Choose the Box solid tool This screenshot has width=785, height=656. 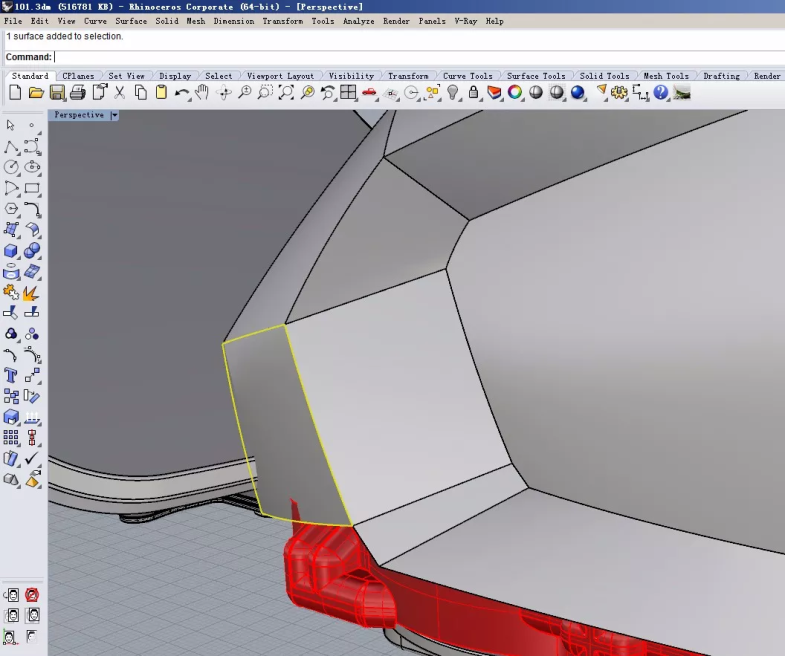point(11,251)
